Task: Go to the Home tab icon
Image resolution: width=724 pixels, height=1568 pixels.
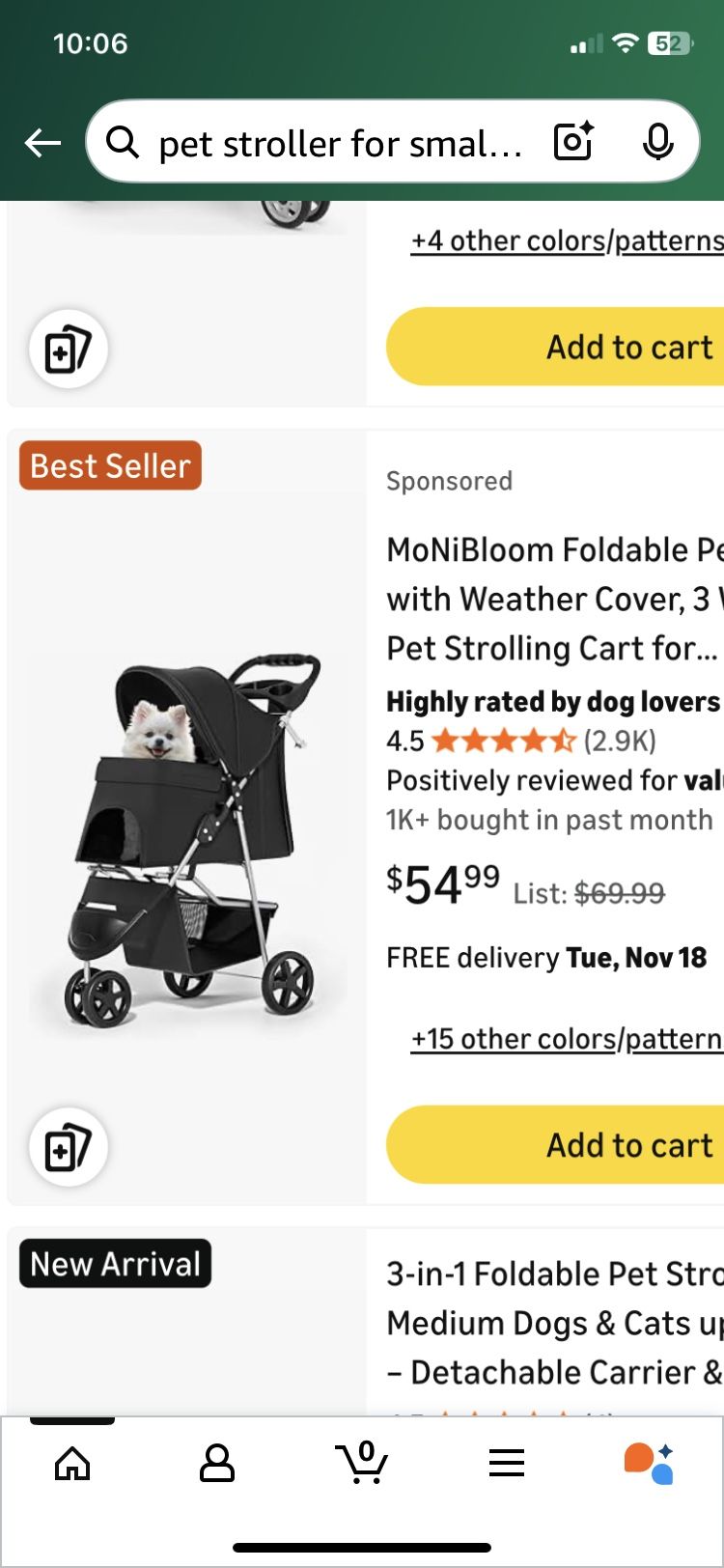Action: (72, 1463)
